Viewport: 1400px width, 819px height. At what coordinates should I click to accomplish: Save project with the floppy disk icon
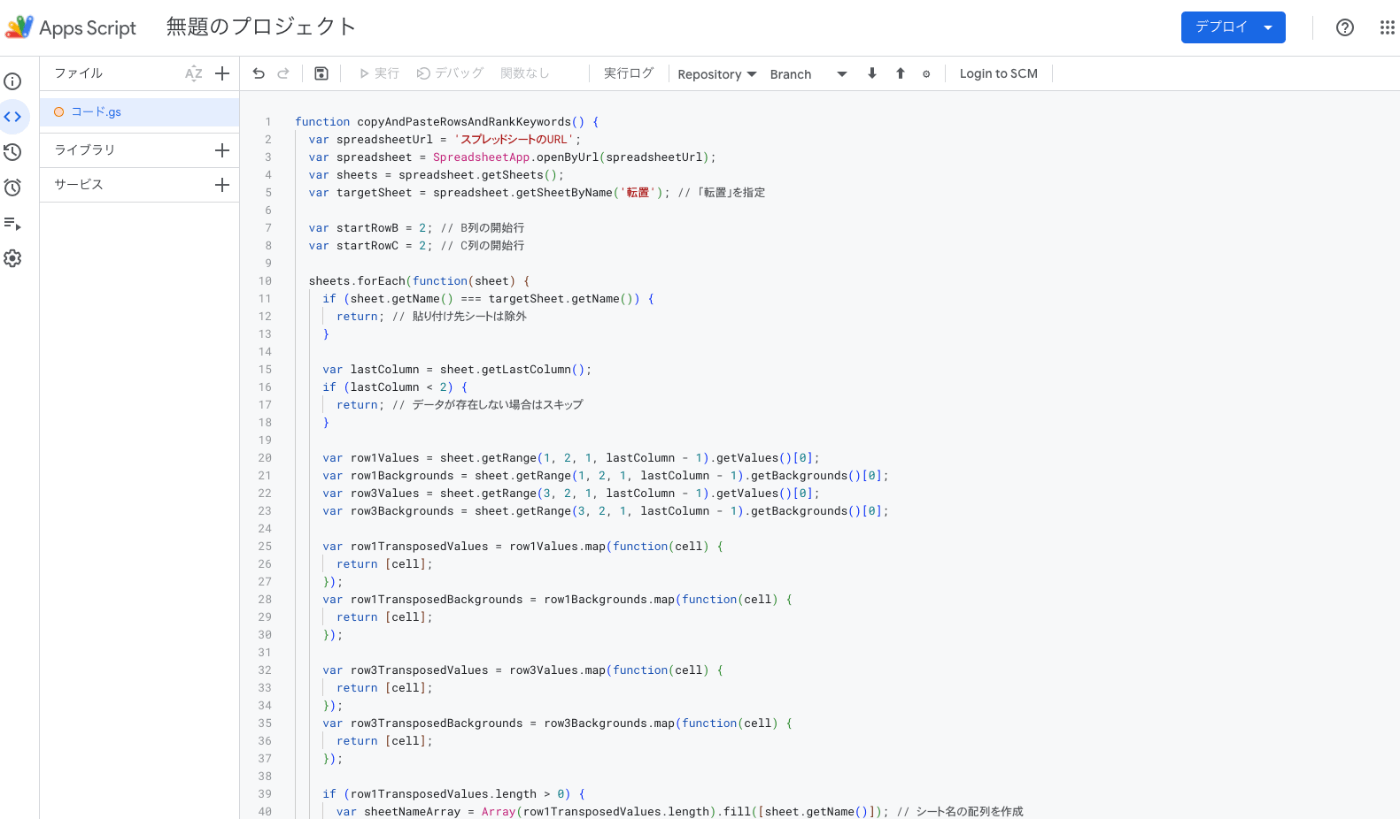[321, 73]
